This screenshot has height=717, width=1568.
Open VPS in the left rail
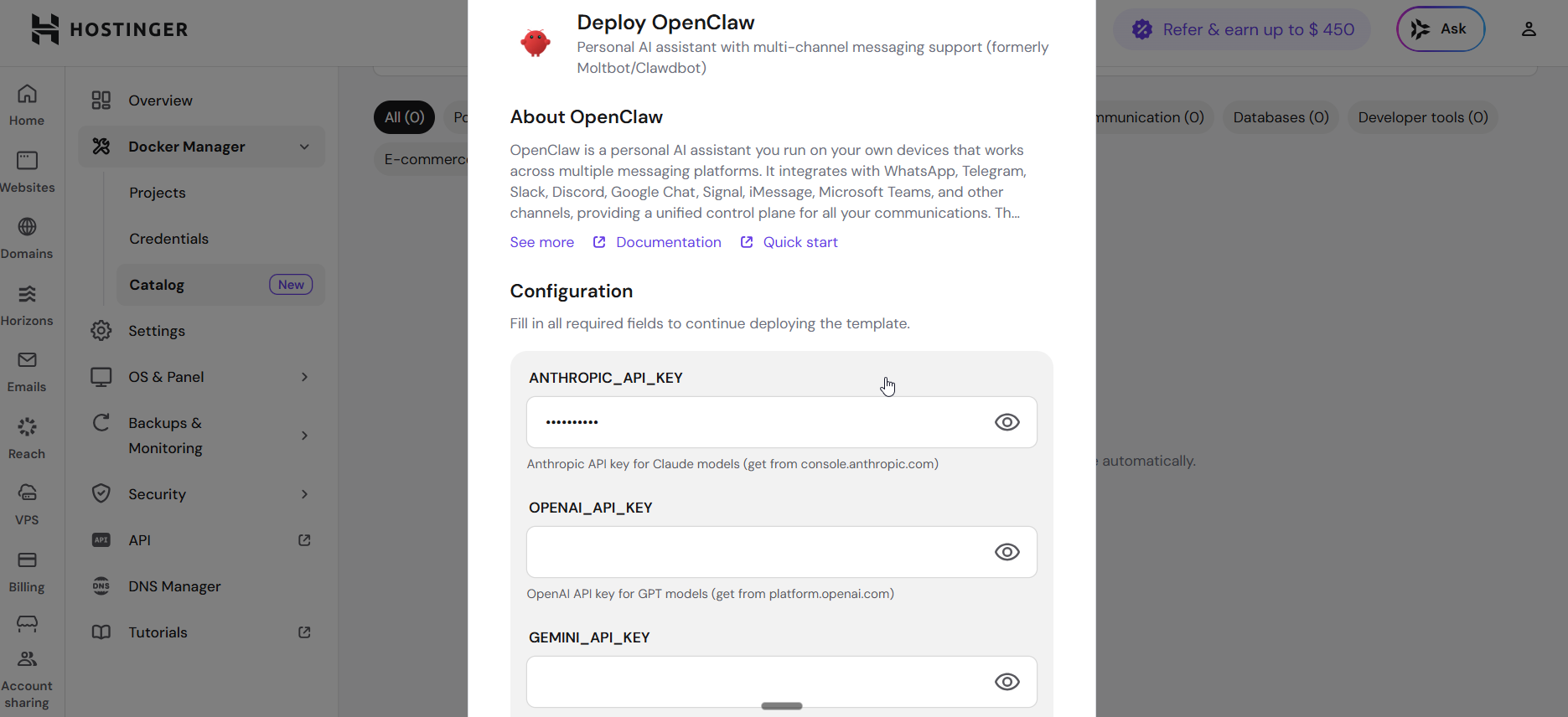tap(27, 505)
